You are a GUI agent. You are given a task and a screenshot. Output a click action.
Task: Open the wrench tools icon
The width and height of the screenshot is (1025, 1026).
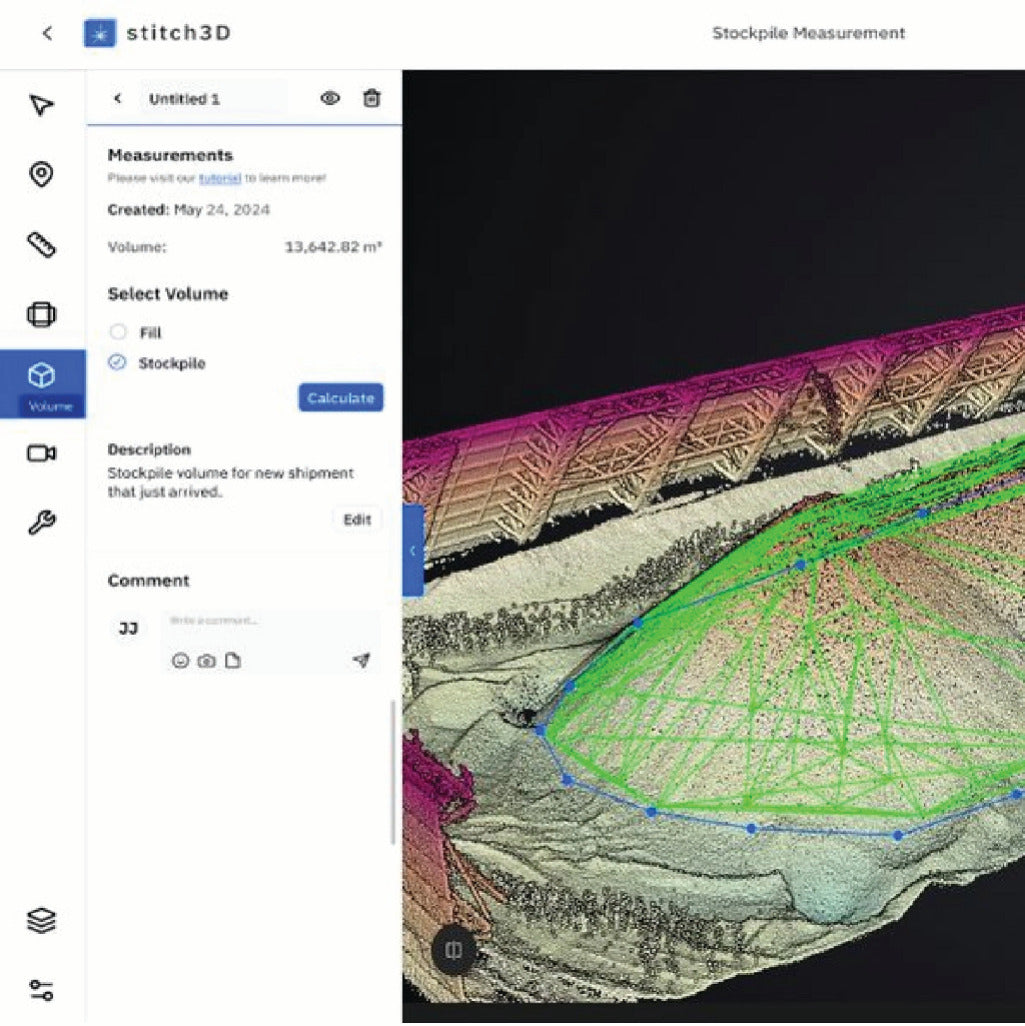click(x=41, y=522)
